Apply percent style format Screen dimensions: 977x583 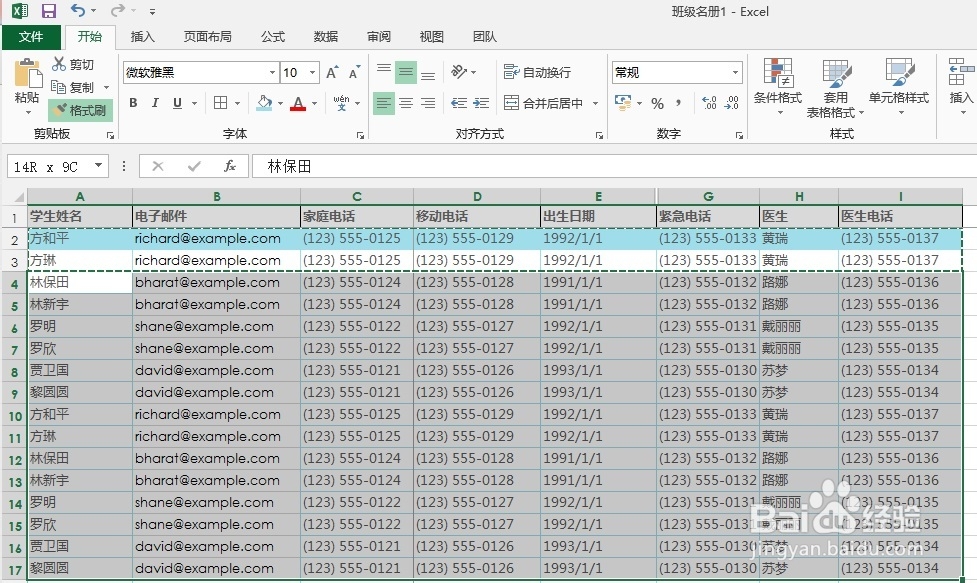click(657, 103)
